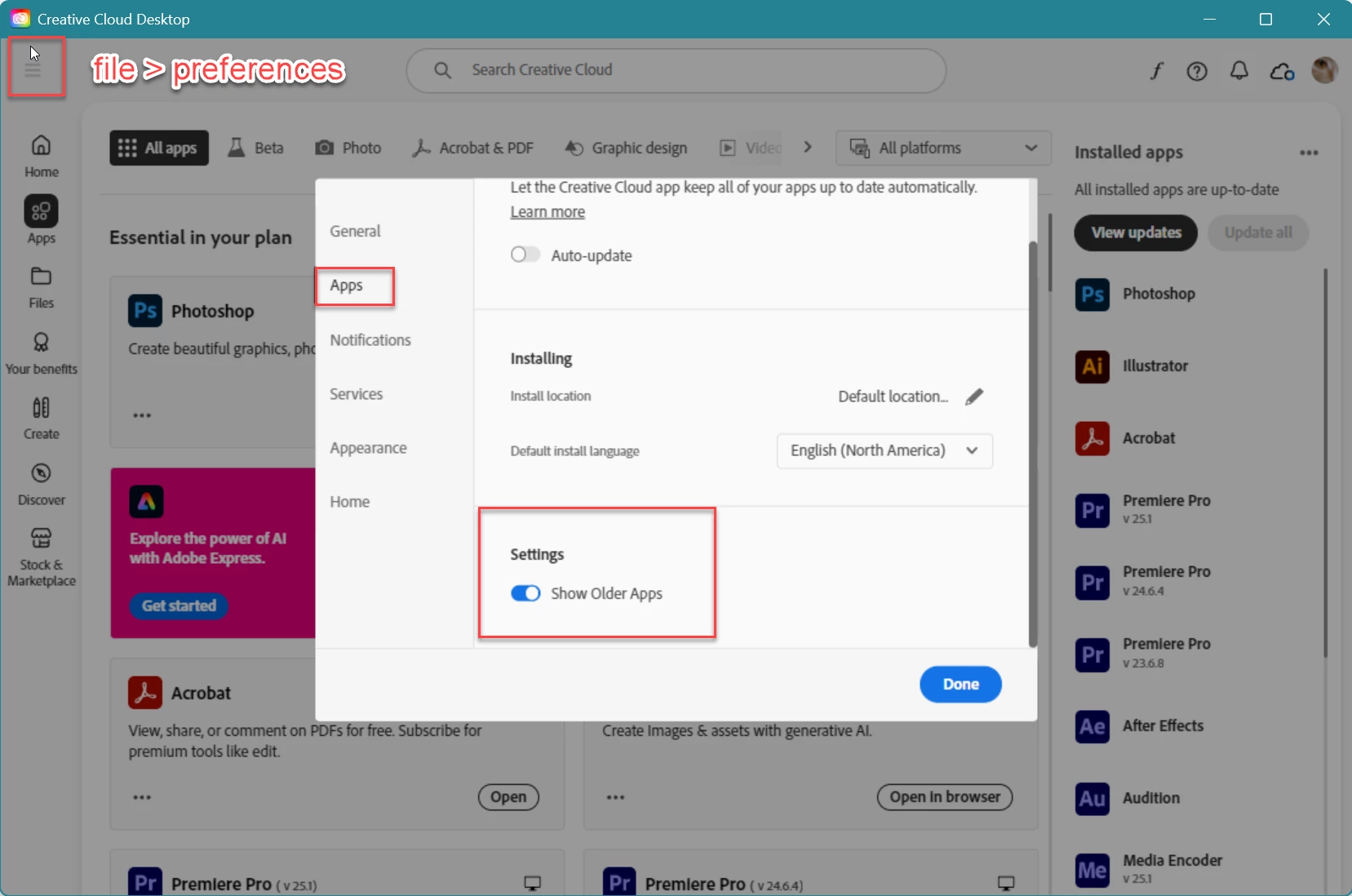Click the Acrobat icon in Installed apps

click(1092, 438)
